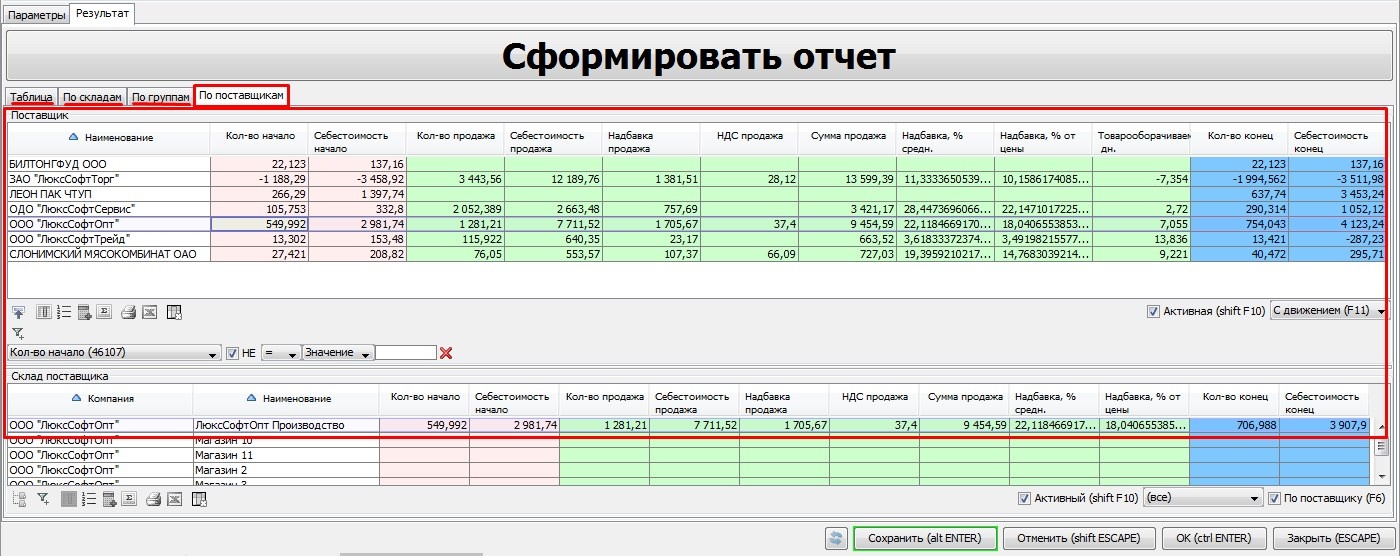This screenshot has height=556, width=1400.
Task: Uncheck the НЕ filter checkbox
Action: click(x=233, y=353)
